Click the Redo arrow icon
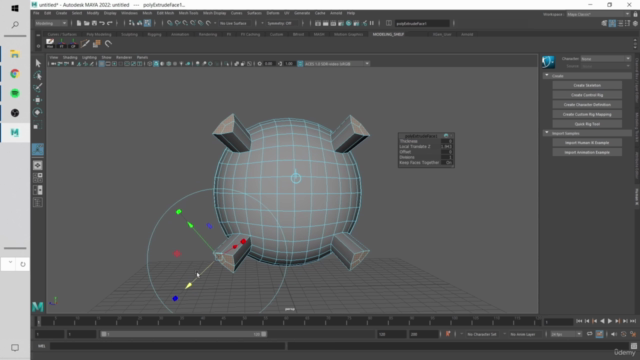 (x=109, y=23)
